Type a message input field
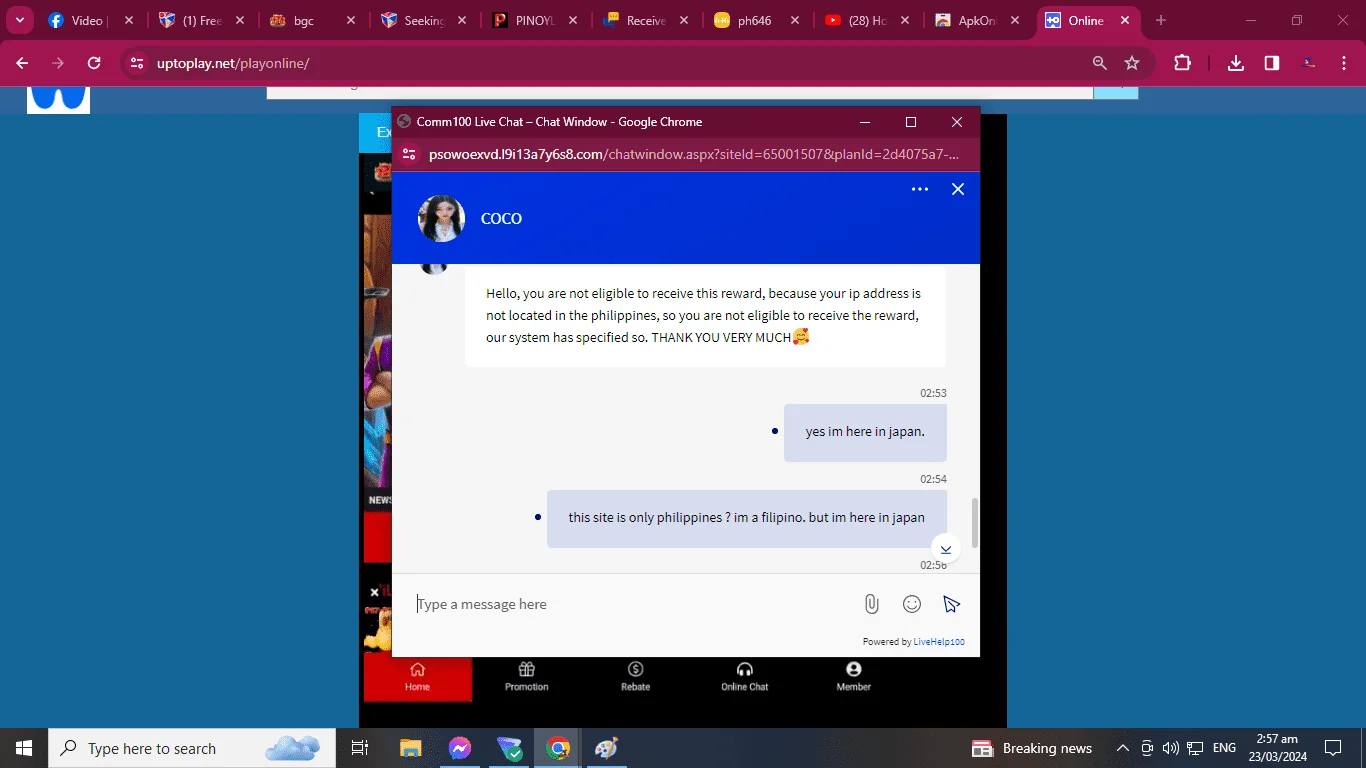1366x768 pixels. [x=632, y=604]
